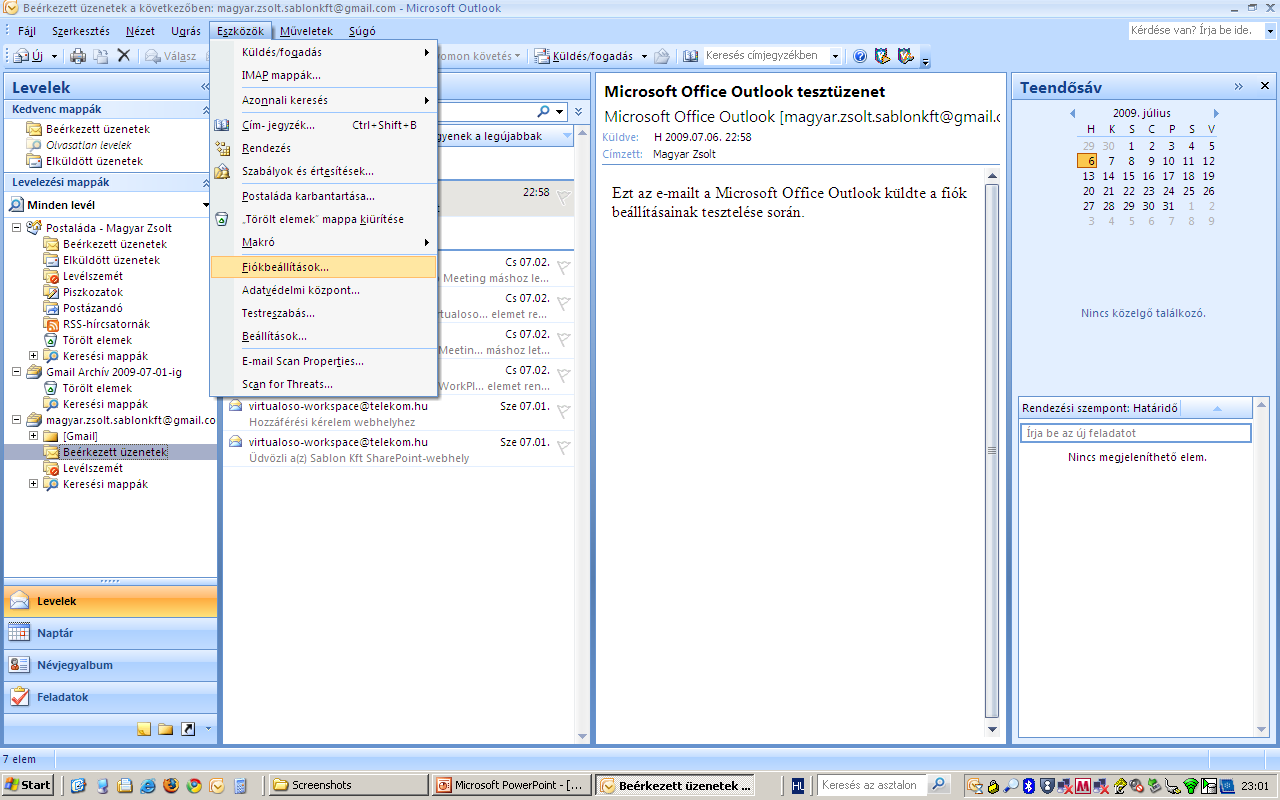The image size is (1280, 800).
Task: Open the Szerkesztés menu
Action: [x=81, y=31]
